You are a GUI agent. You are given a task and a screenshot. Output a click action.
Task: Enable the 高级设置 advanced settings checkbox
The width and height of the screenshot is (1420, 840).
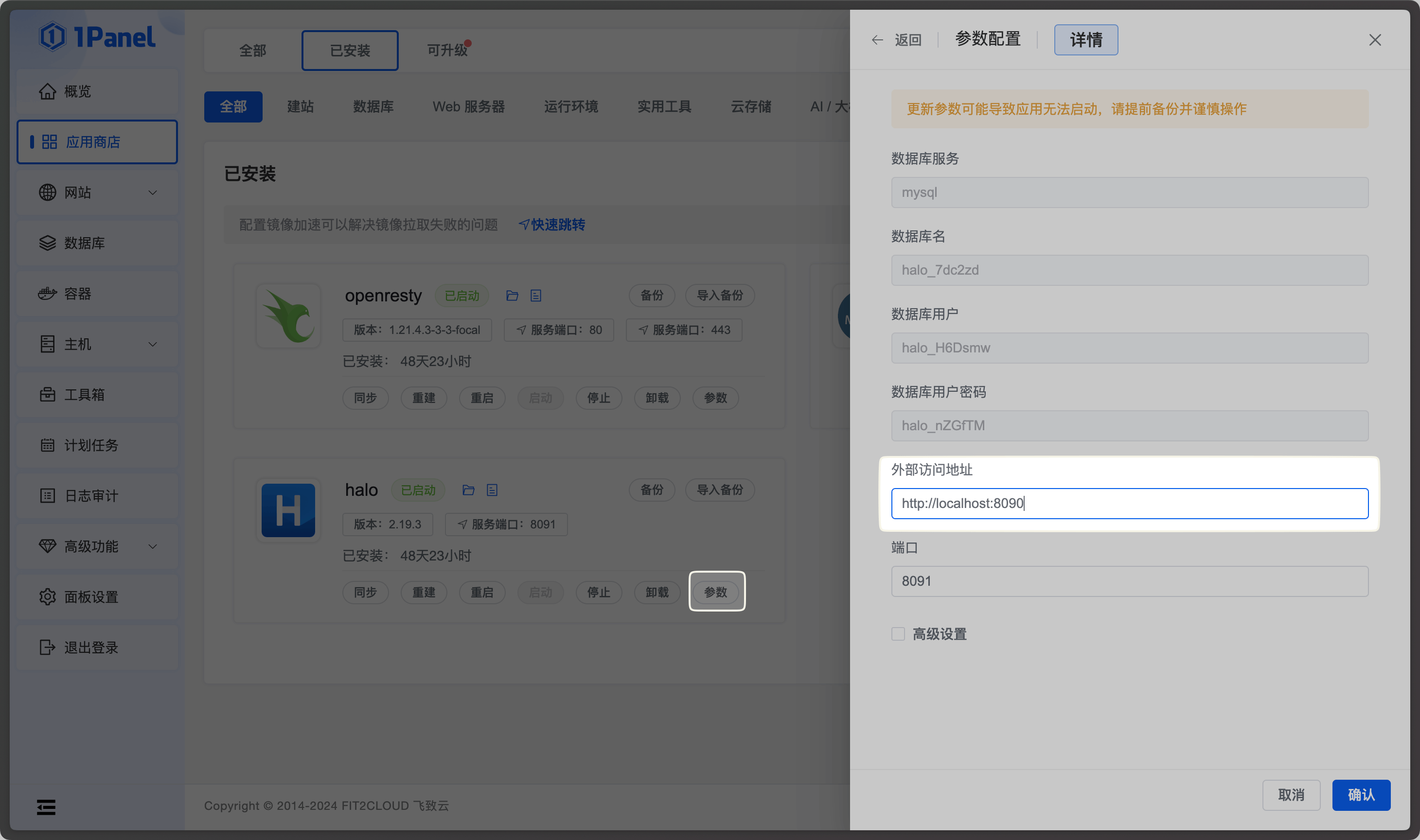(x=898, y=634)
